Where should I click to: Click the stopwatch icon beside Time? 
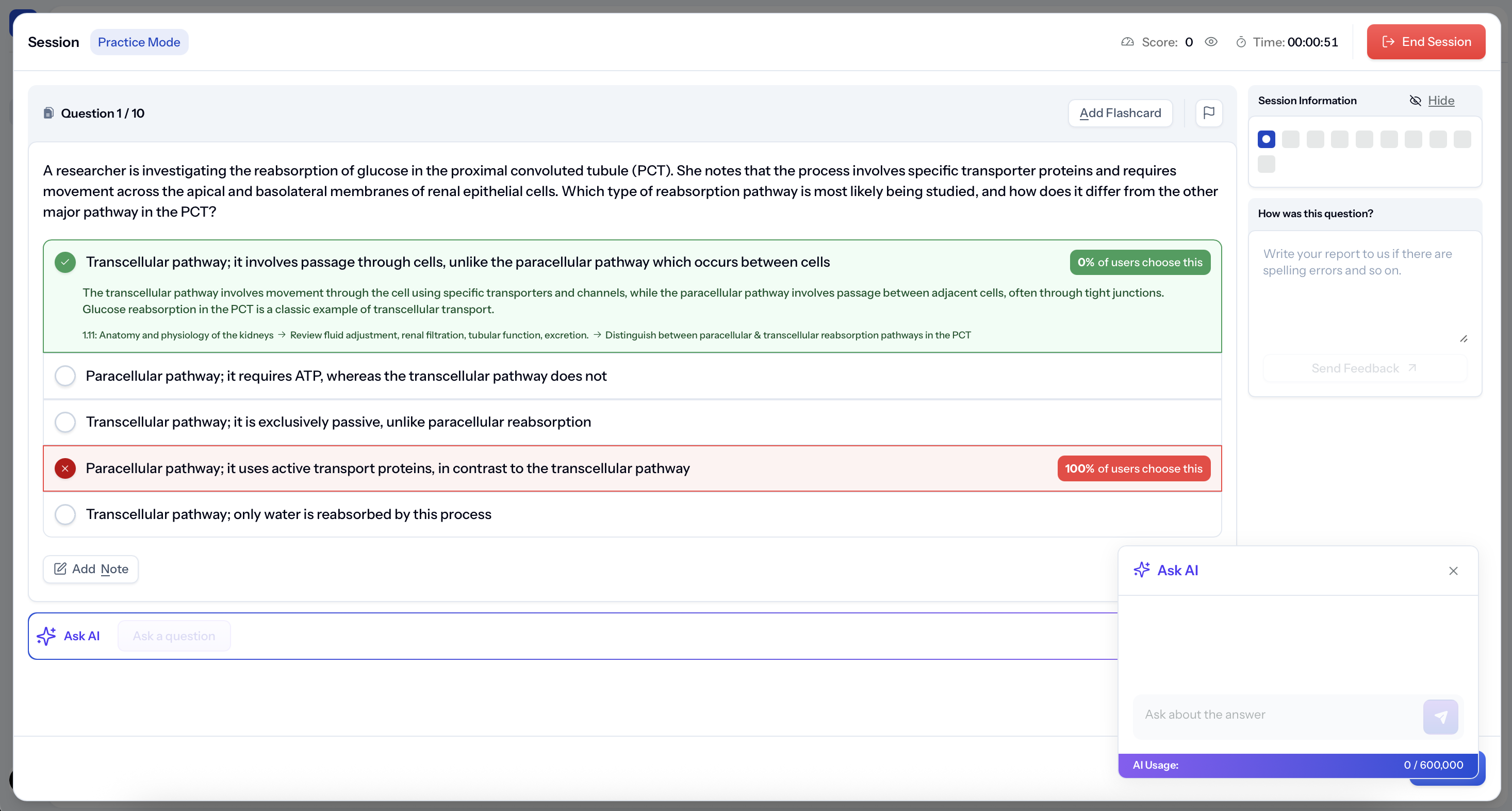click(x=1241, y=42)
